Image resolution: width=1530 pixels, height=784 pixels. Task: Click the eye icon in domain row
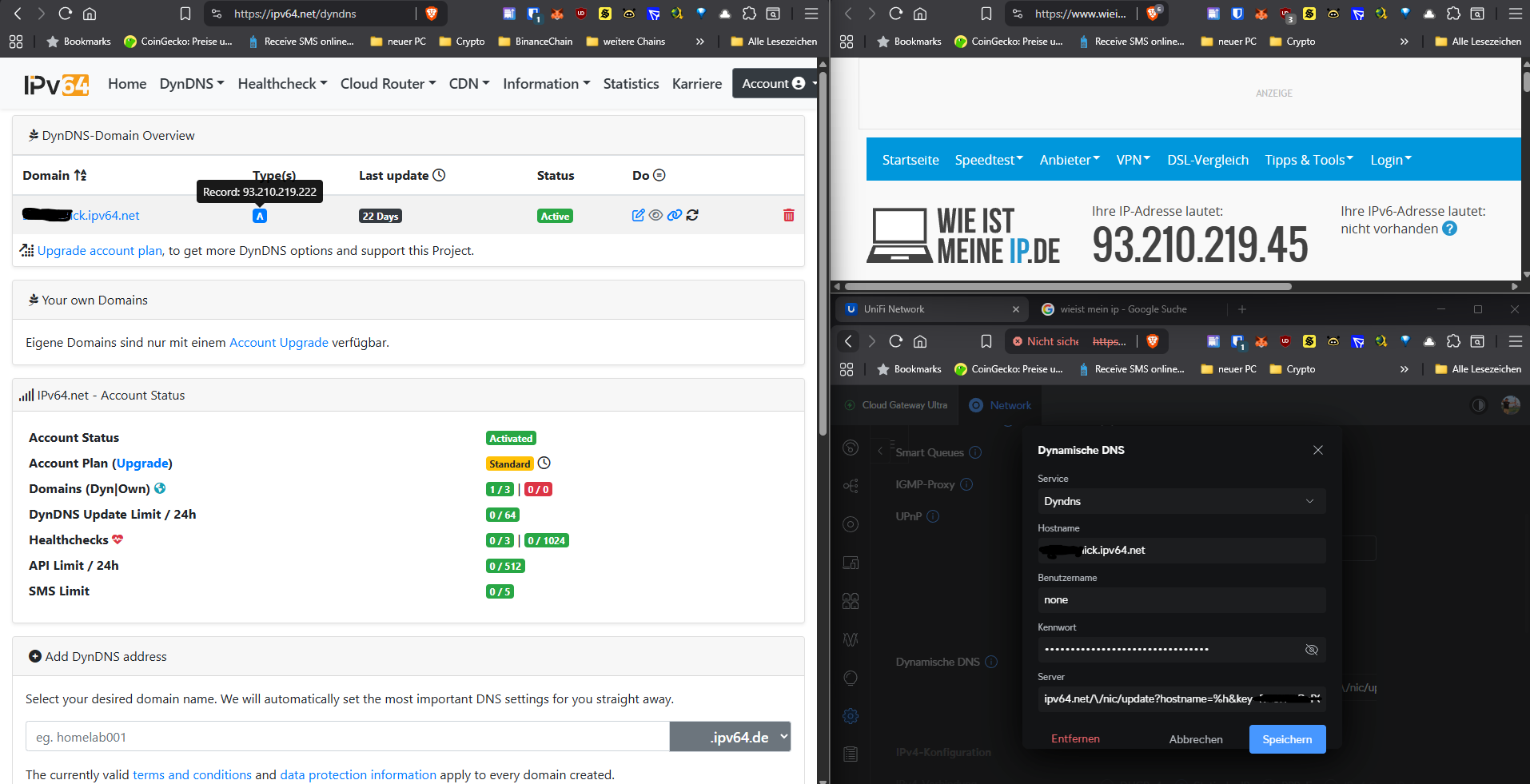coord(655,215)
